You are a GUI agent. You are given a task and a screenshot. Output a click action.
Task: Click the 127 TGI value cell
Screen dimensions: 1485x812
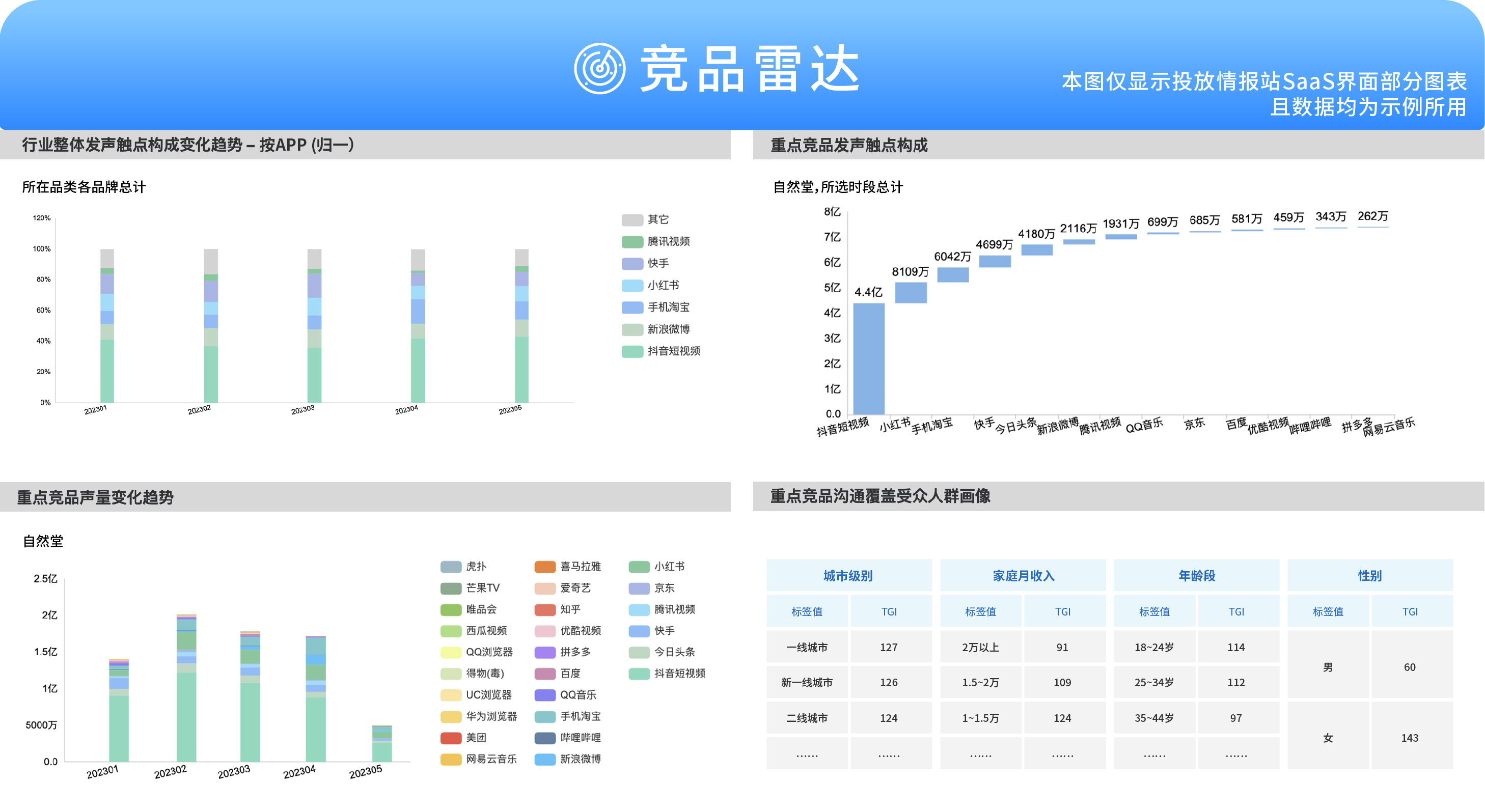(890, 647)
